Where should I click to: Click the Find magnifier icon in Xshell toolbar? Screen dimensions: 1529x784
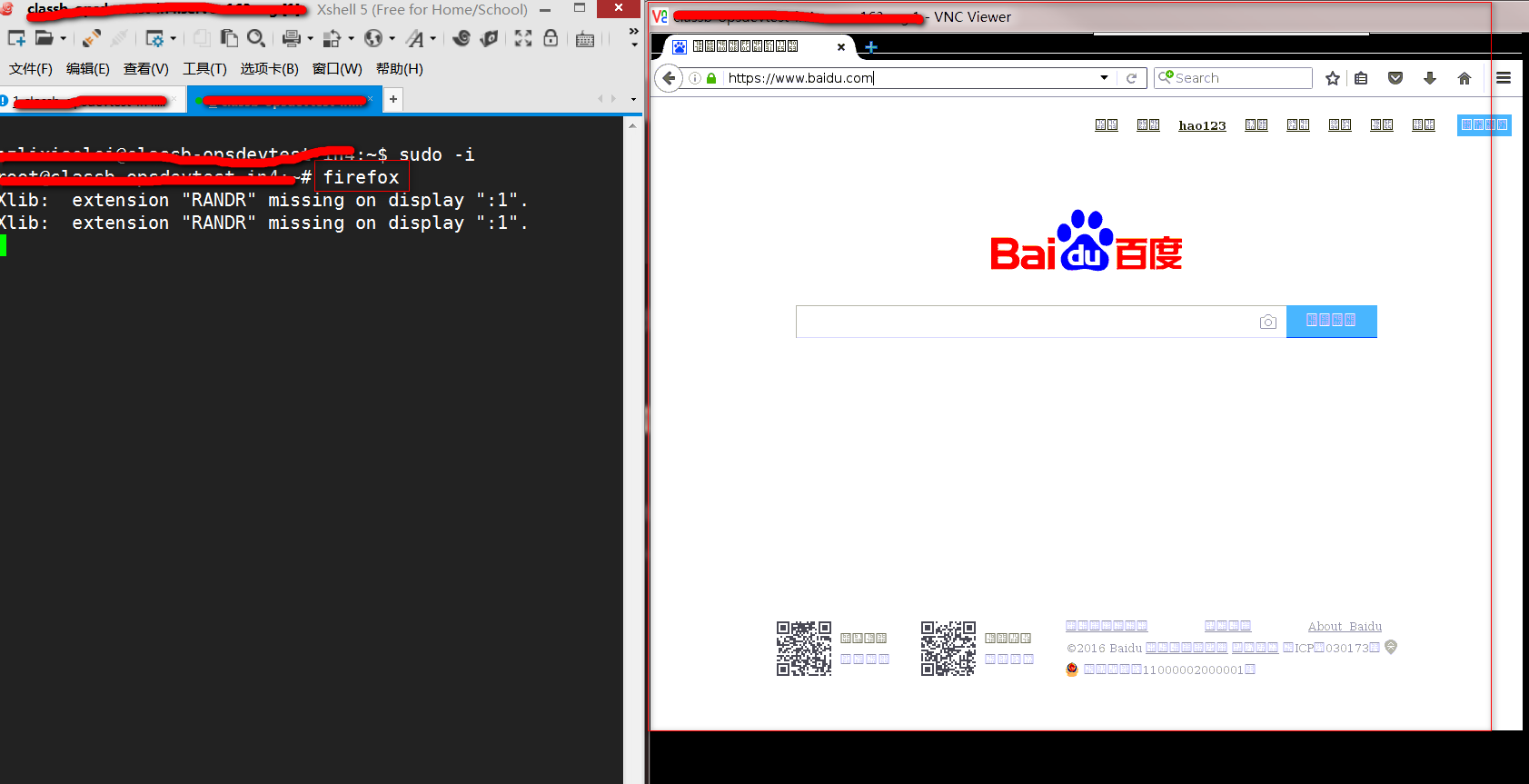pyautogui.click(x=256, y=38)
